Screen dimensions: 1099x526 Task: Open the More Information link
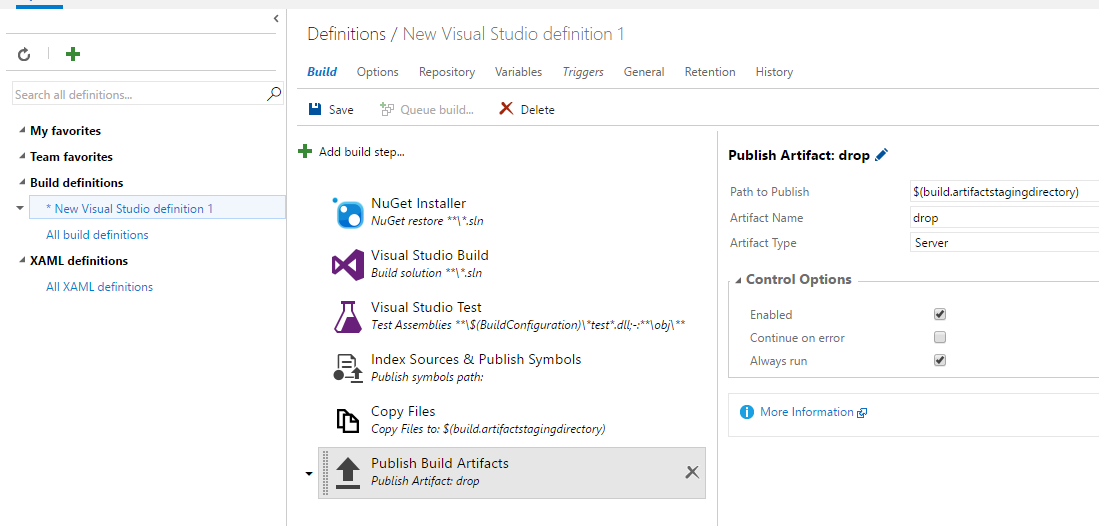click(806, 412)
